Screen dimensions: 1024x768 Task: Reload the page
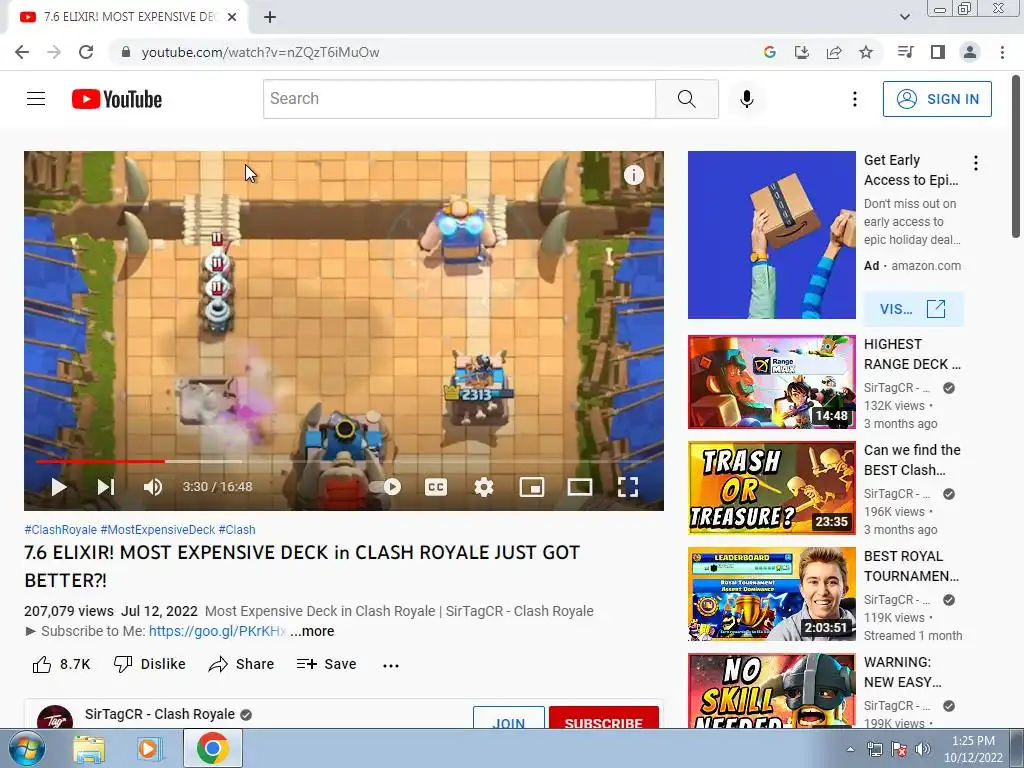86,52
